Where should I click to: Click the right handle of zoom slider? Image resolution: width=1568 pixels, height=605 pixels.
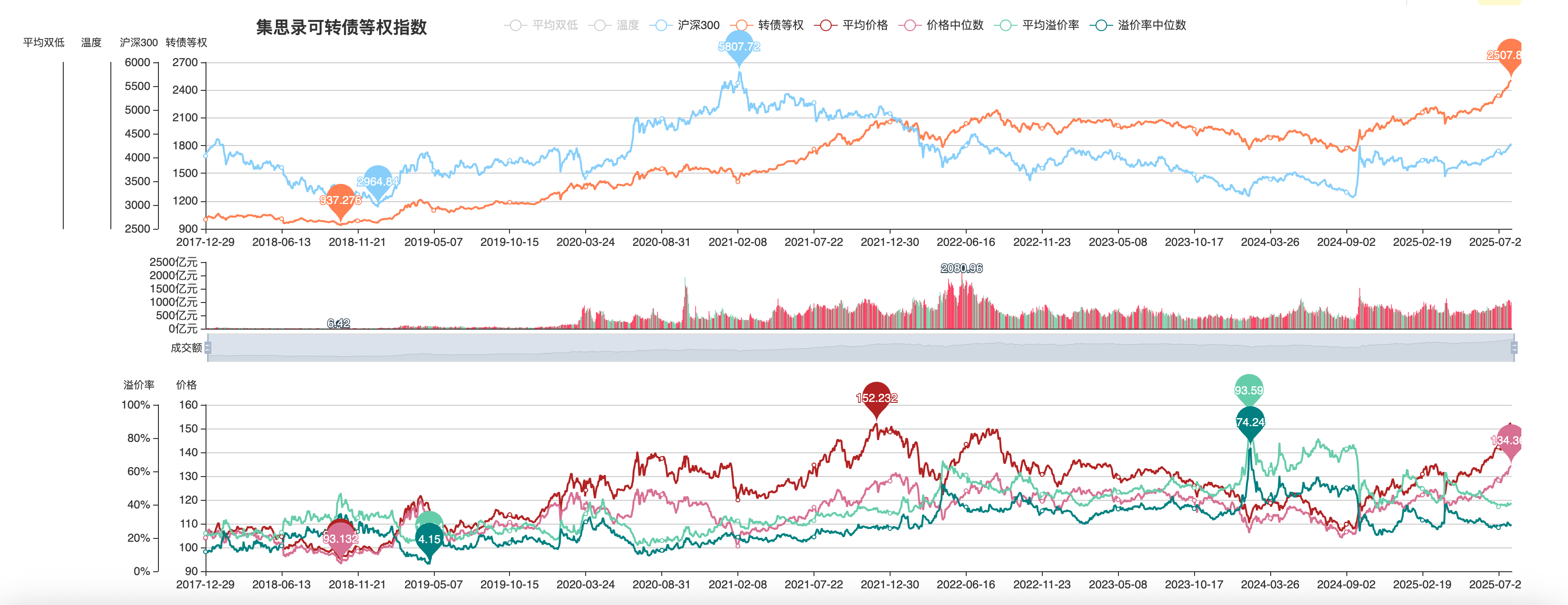click(x=1514, y=348)
